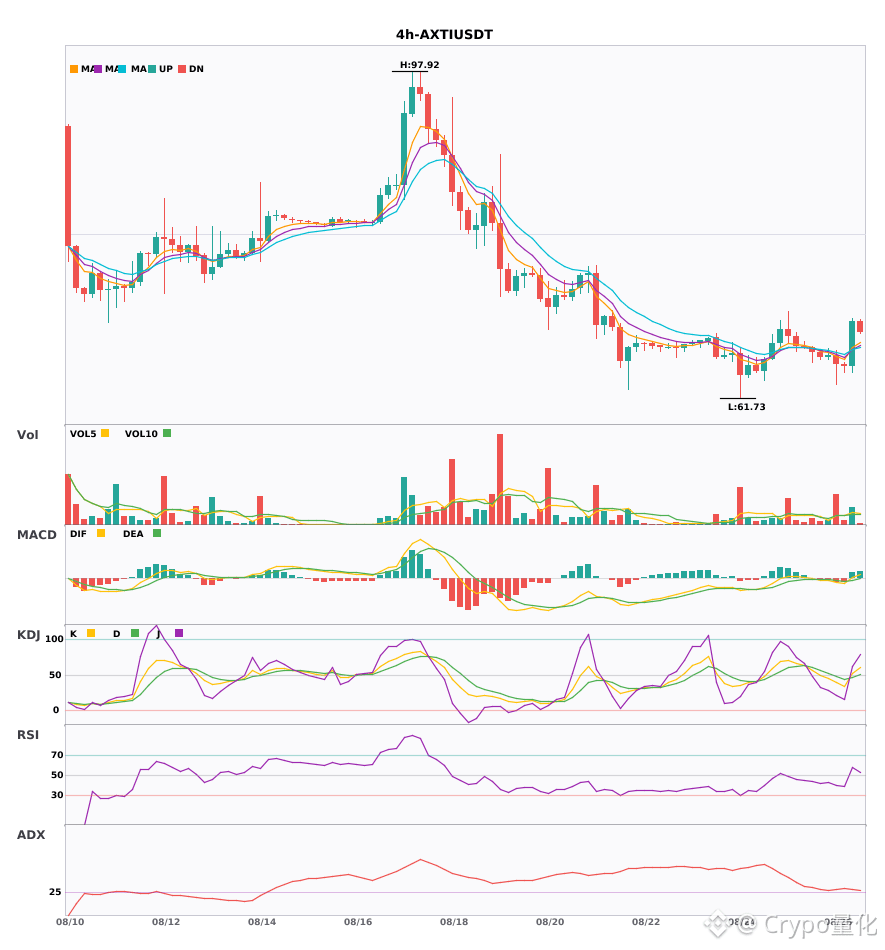The width and height of the screenshot is (885, 950).
Task: Click the teal UP legend swatch
Action: click(x=152, y=69)
